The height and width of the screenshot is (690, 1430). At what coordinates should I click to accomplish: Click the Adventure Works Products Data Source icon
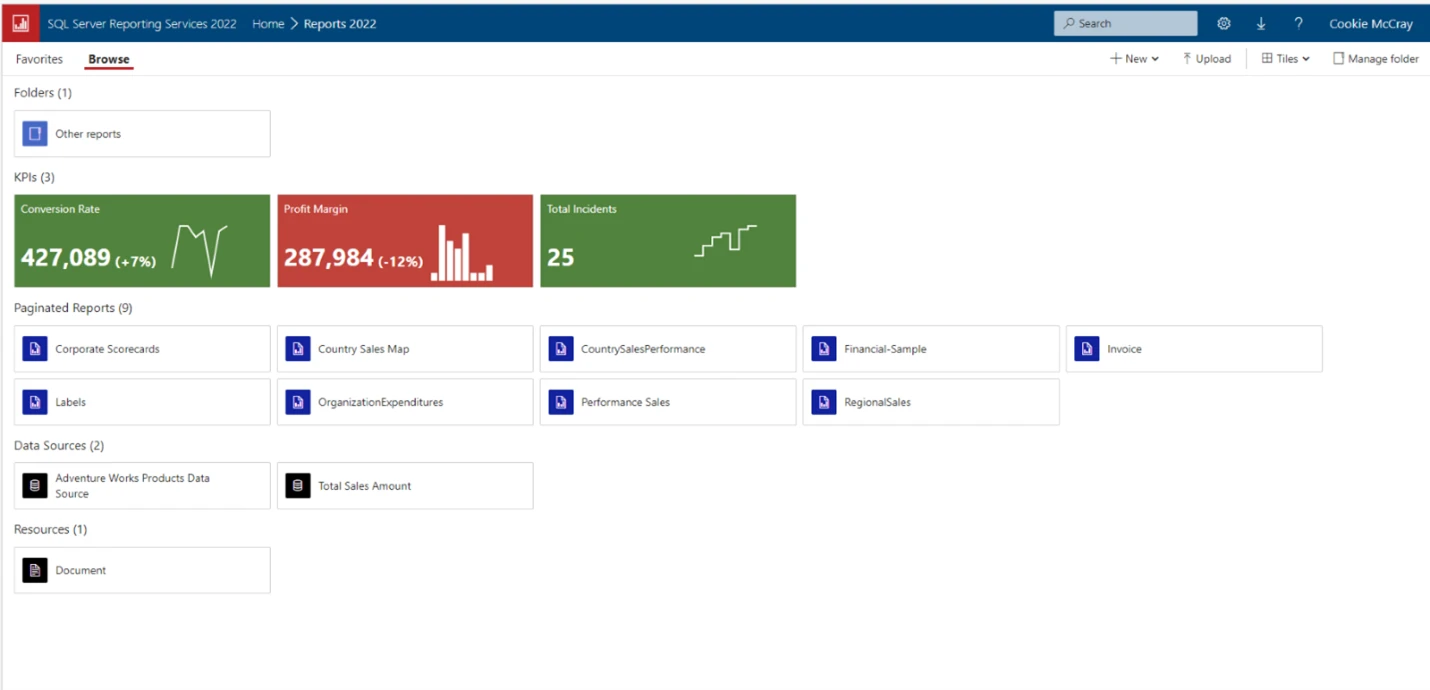coord(35,485)
